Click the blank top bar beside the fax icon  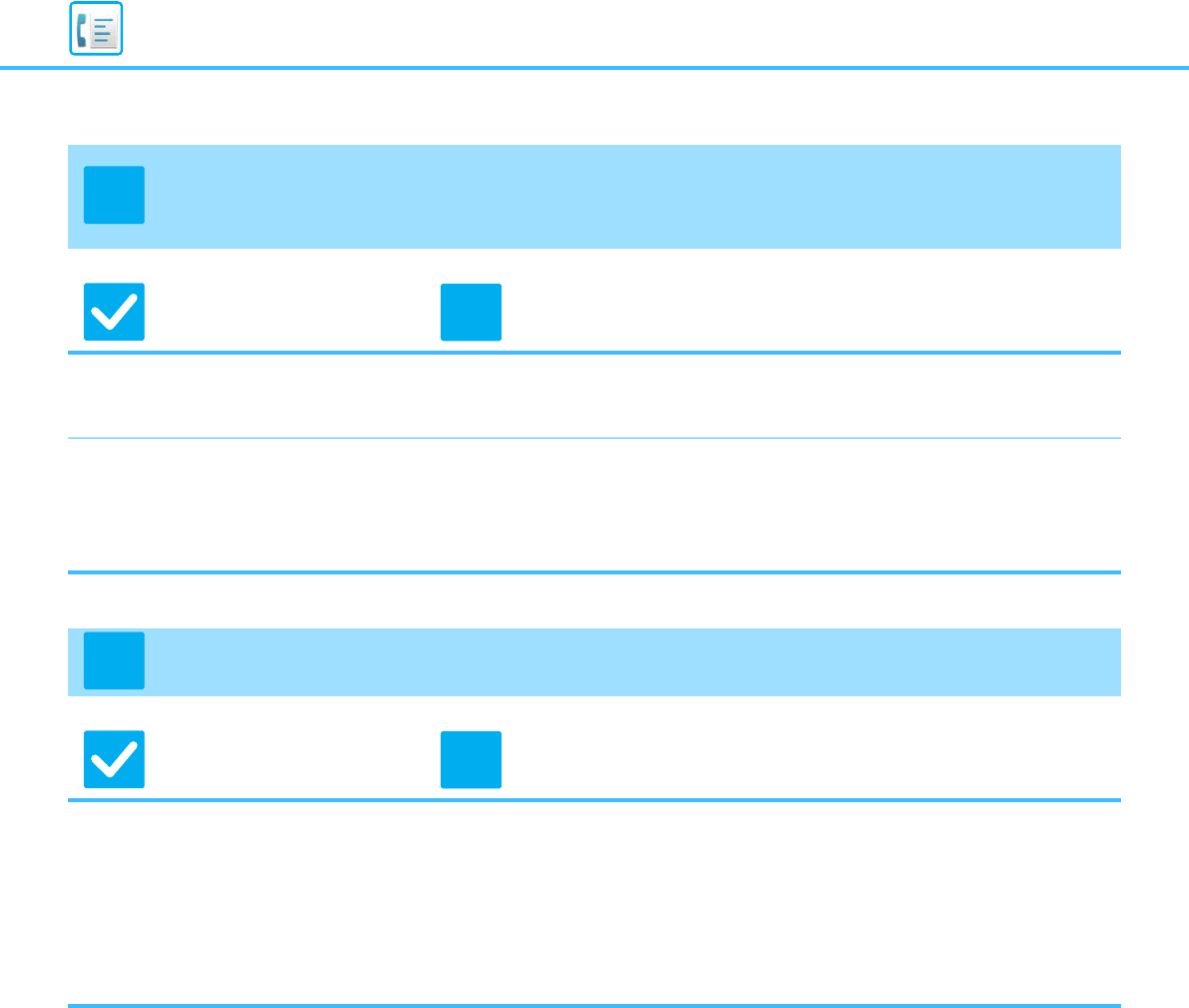pyautogui.click(x=655, y=33)
